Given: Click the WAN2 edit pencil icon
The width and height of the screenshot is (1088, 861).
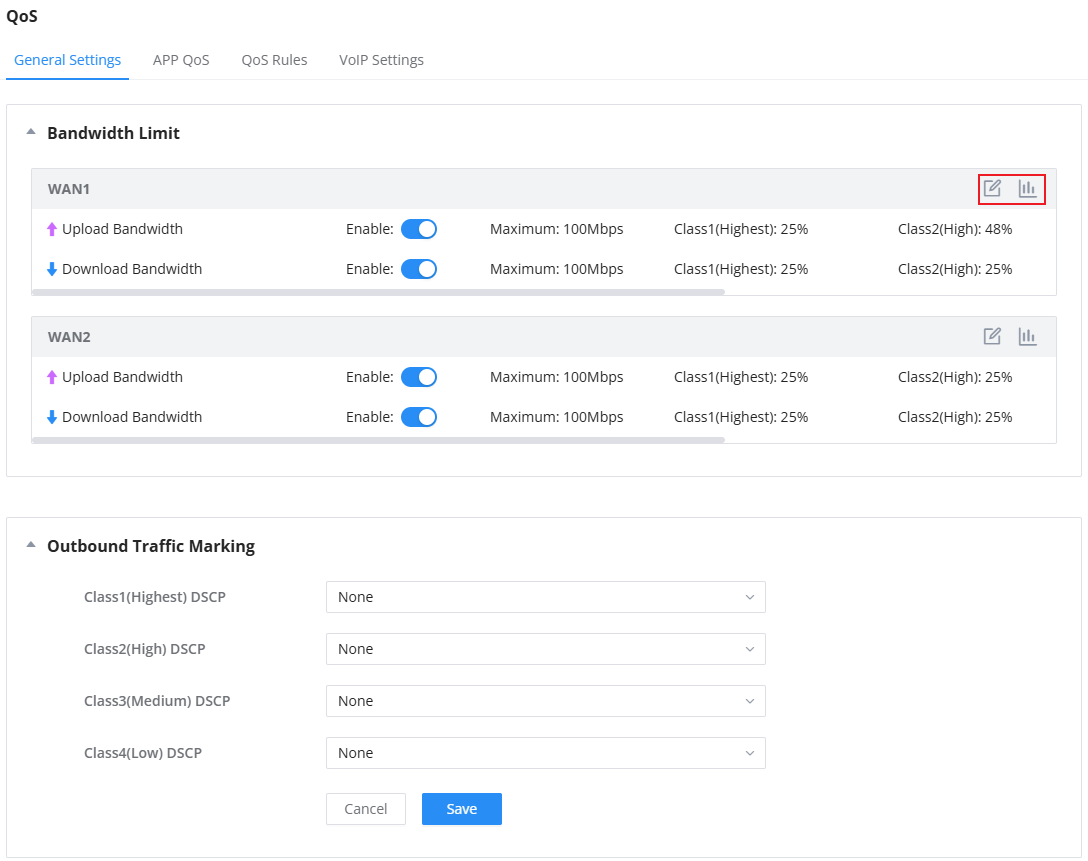Looking at the screenshot, I should (x=992, y=336).
